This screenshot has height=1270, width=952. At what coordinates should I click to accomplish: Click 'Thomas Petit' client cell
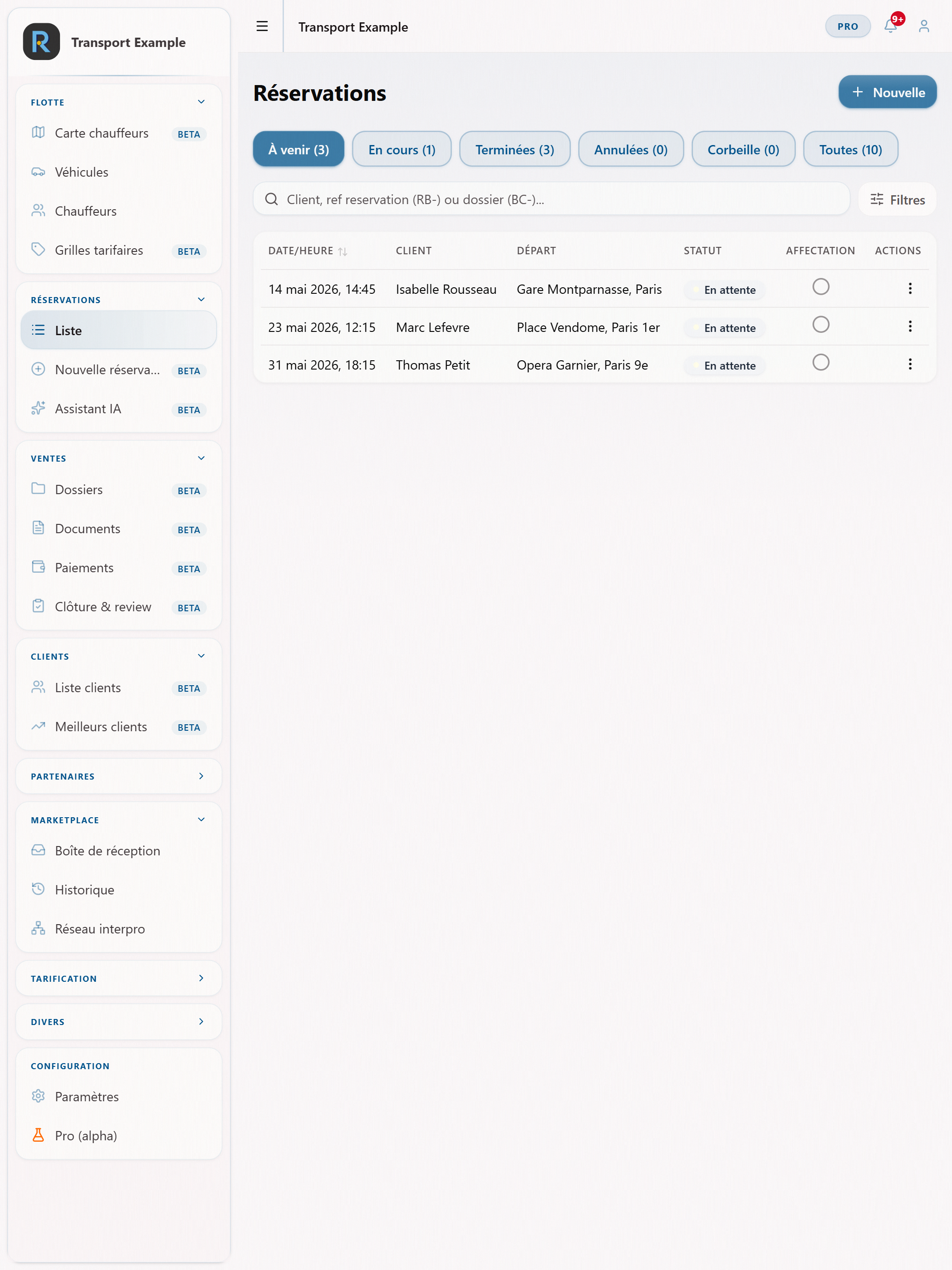433,364
